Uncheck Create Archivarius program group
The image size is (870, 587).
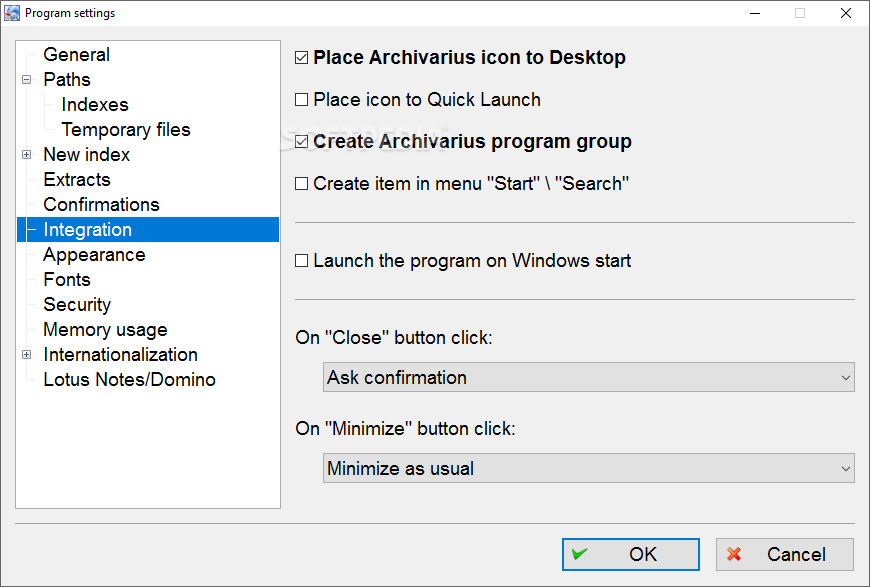[301, 142]
